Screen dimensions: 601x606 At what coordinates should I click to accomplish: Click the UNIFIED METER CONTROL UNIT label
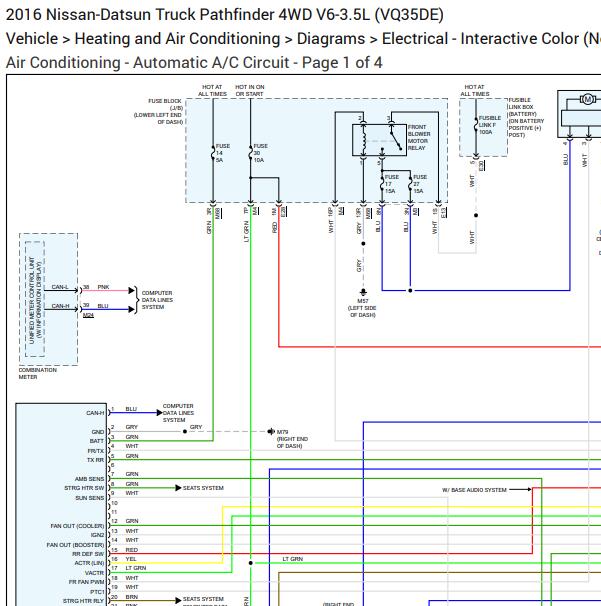(35, 300)
